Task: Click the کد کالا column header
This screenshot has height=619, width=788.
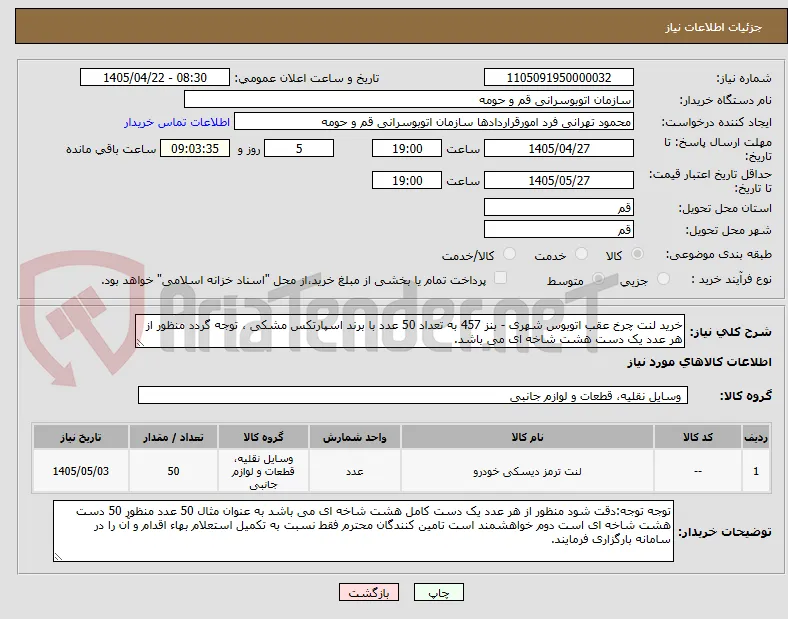Action: coord(698,437)
